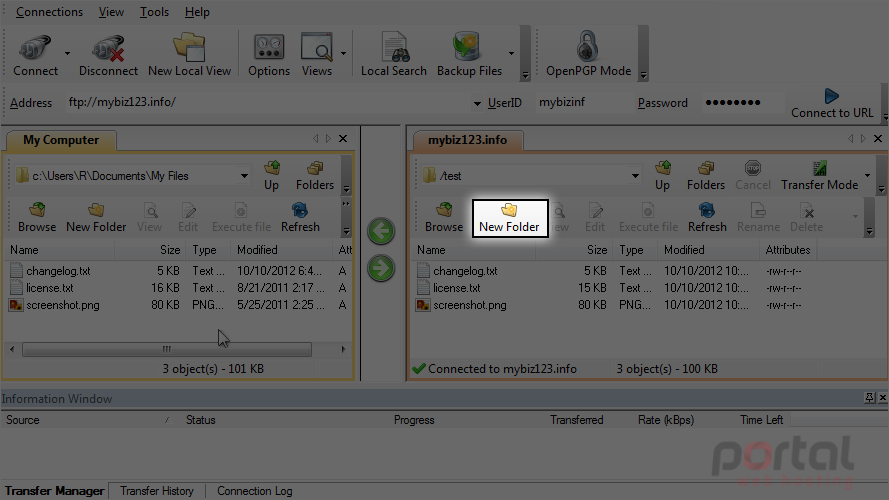Screen dimensions: 889x500
Task: Pin the Information Window
Action: tap(869, 398)
